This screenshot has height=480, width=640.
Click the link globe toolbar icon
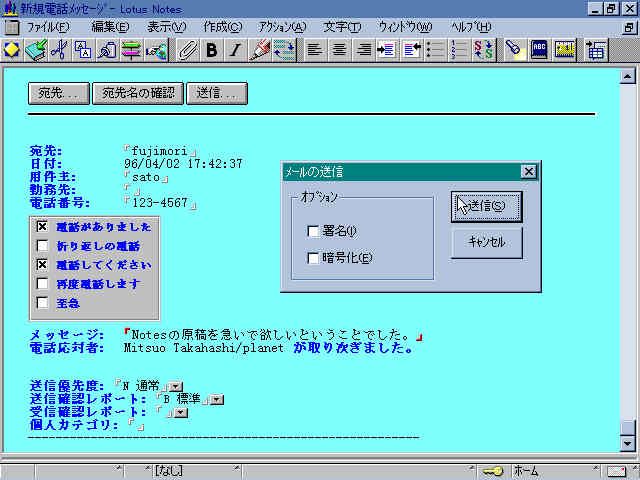(157, 50)
